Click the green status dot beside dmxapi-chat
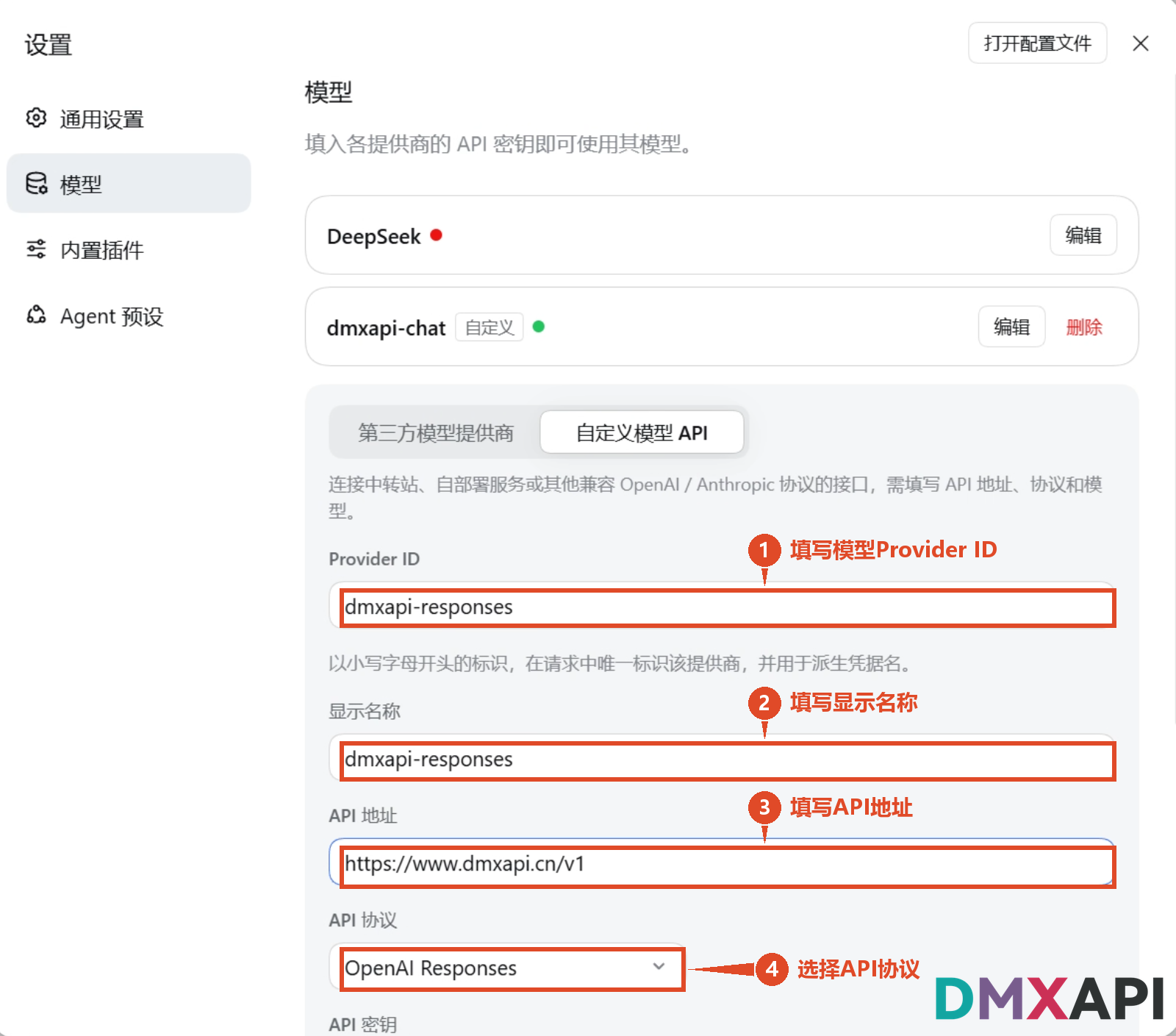1176x1036 pixels. coord(538,326)
